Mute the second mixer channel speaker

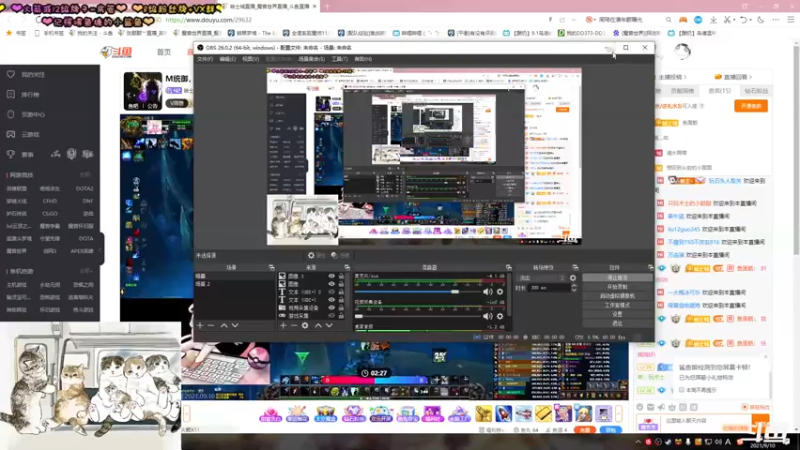pyautogui.click(x=488, y=316)
